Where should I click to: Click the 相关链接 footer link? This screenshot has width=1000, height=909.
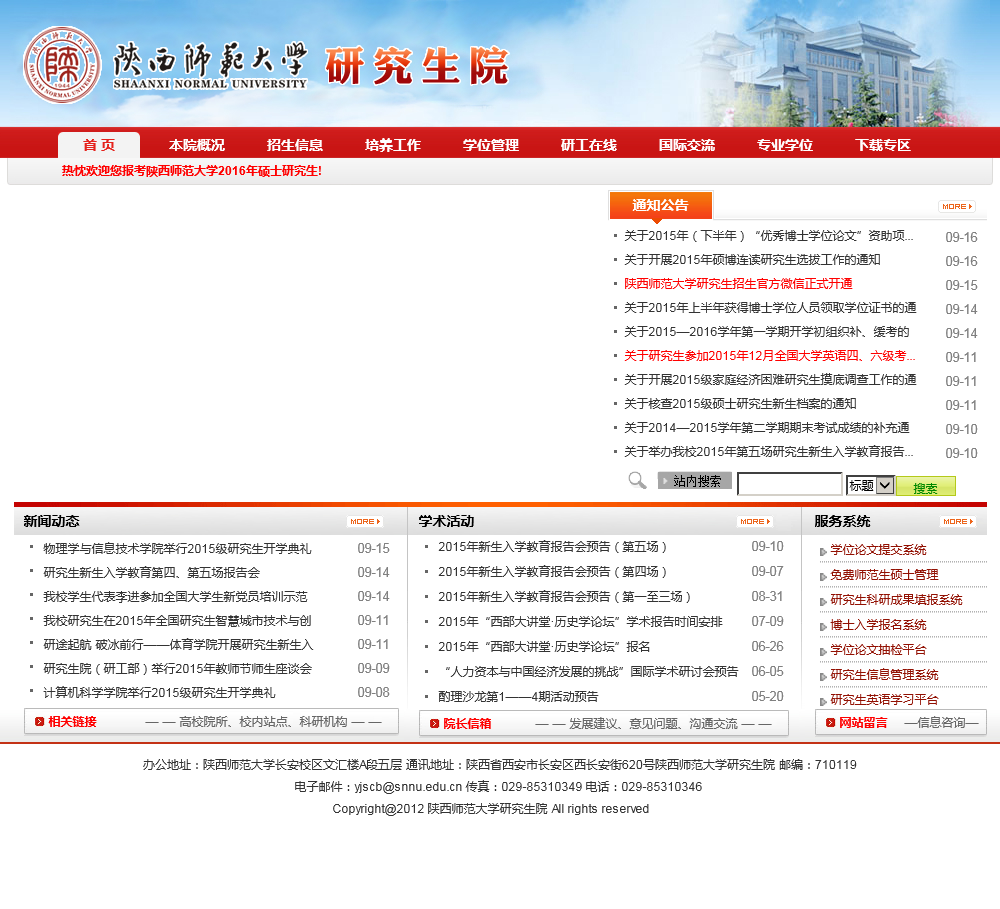(x=72, y=721)
